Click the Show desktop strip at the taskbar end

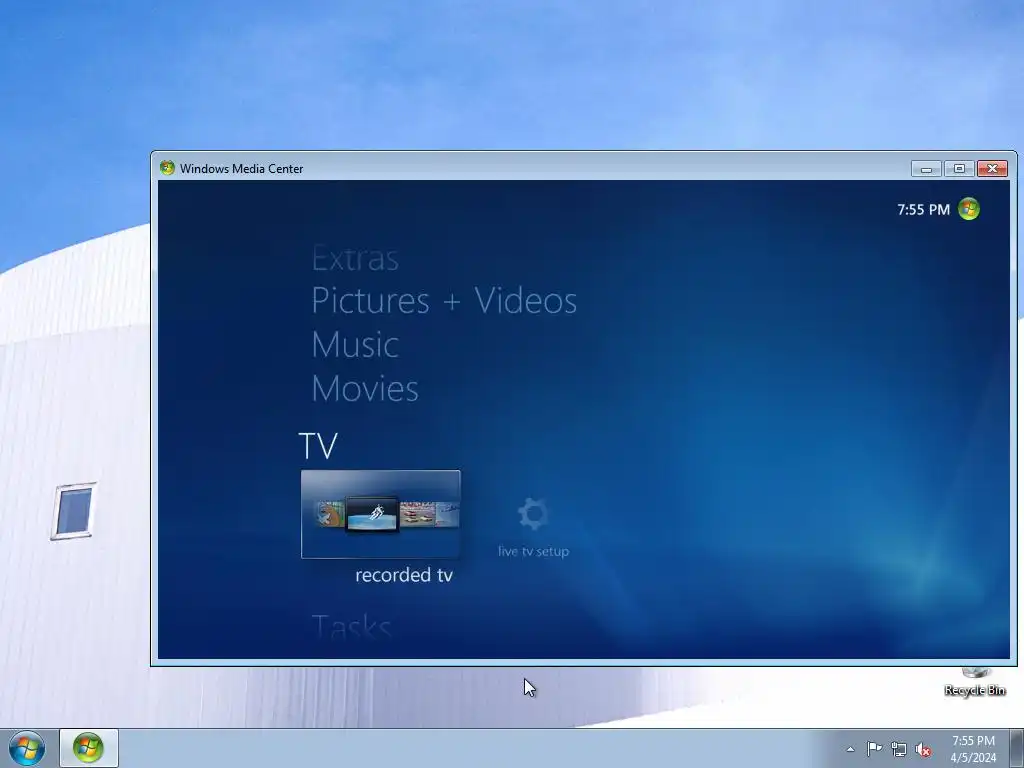(x=1017, y=748)
